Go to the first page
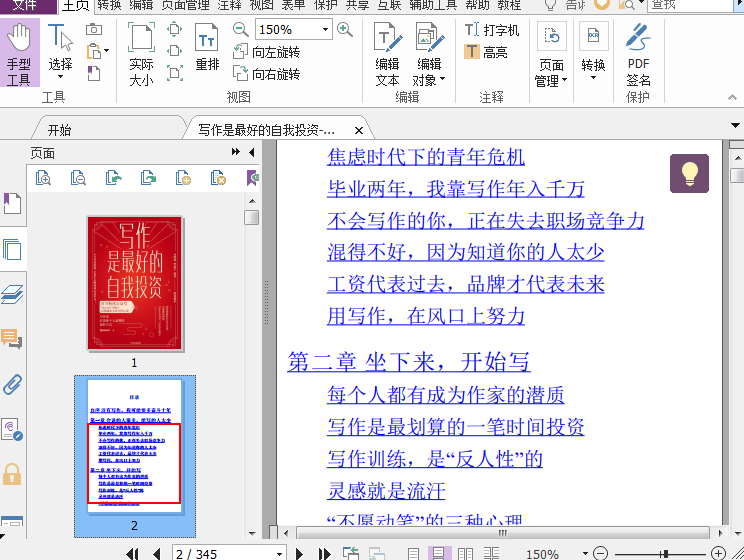The height and width of the screenshot is (560, 744). 132,553
